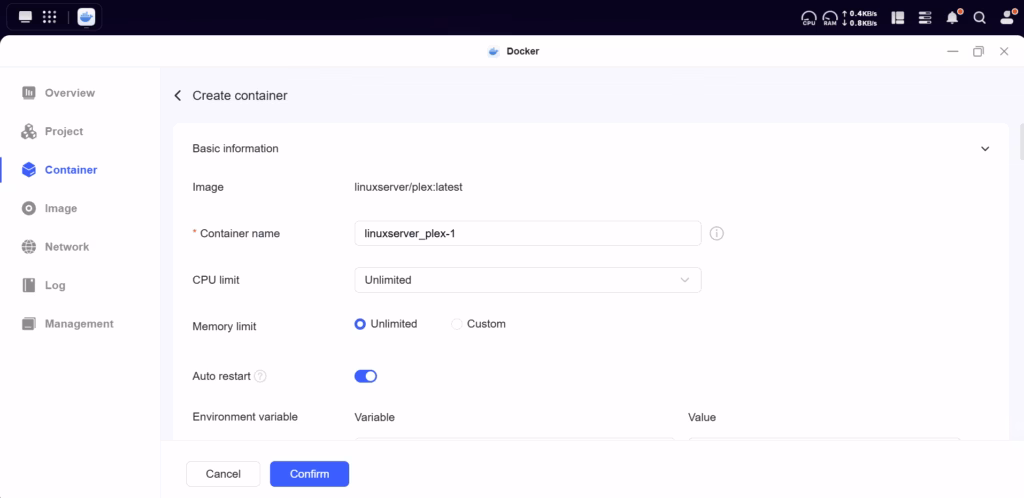Click the Auto restart help icon

[x=260, y=377]
